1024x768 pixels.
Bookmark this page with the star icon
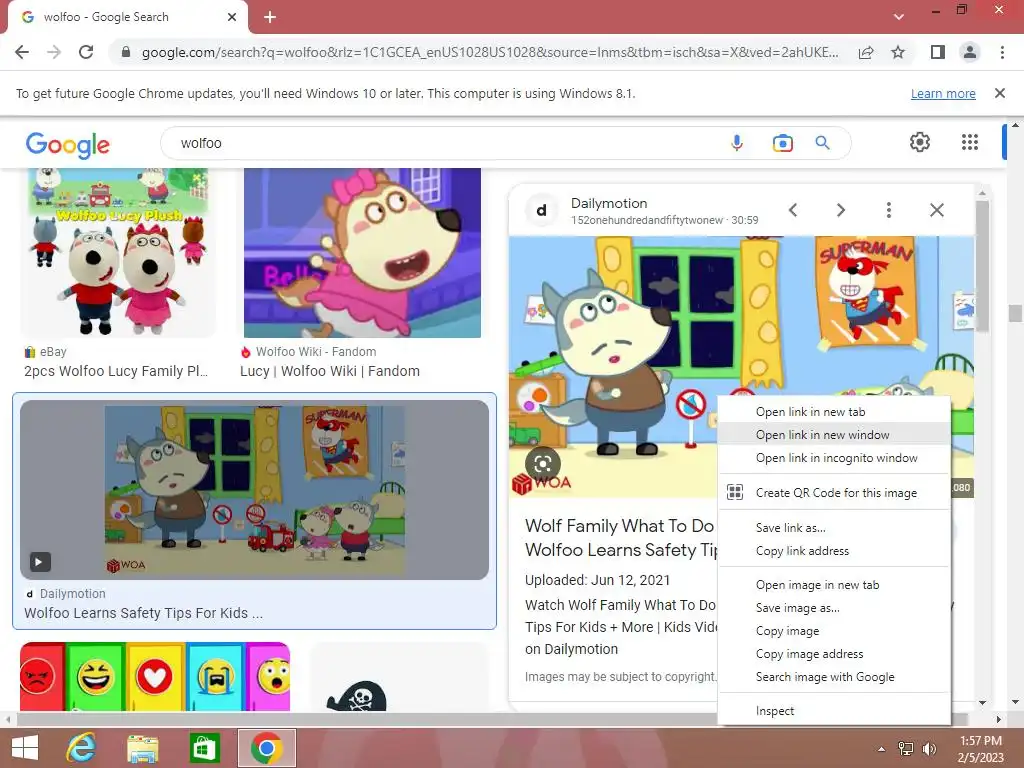click(898, 52)
